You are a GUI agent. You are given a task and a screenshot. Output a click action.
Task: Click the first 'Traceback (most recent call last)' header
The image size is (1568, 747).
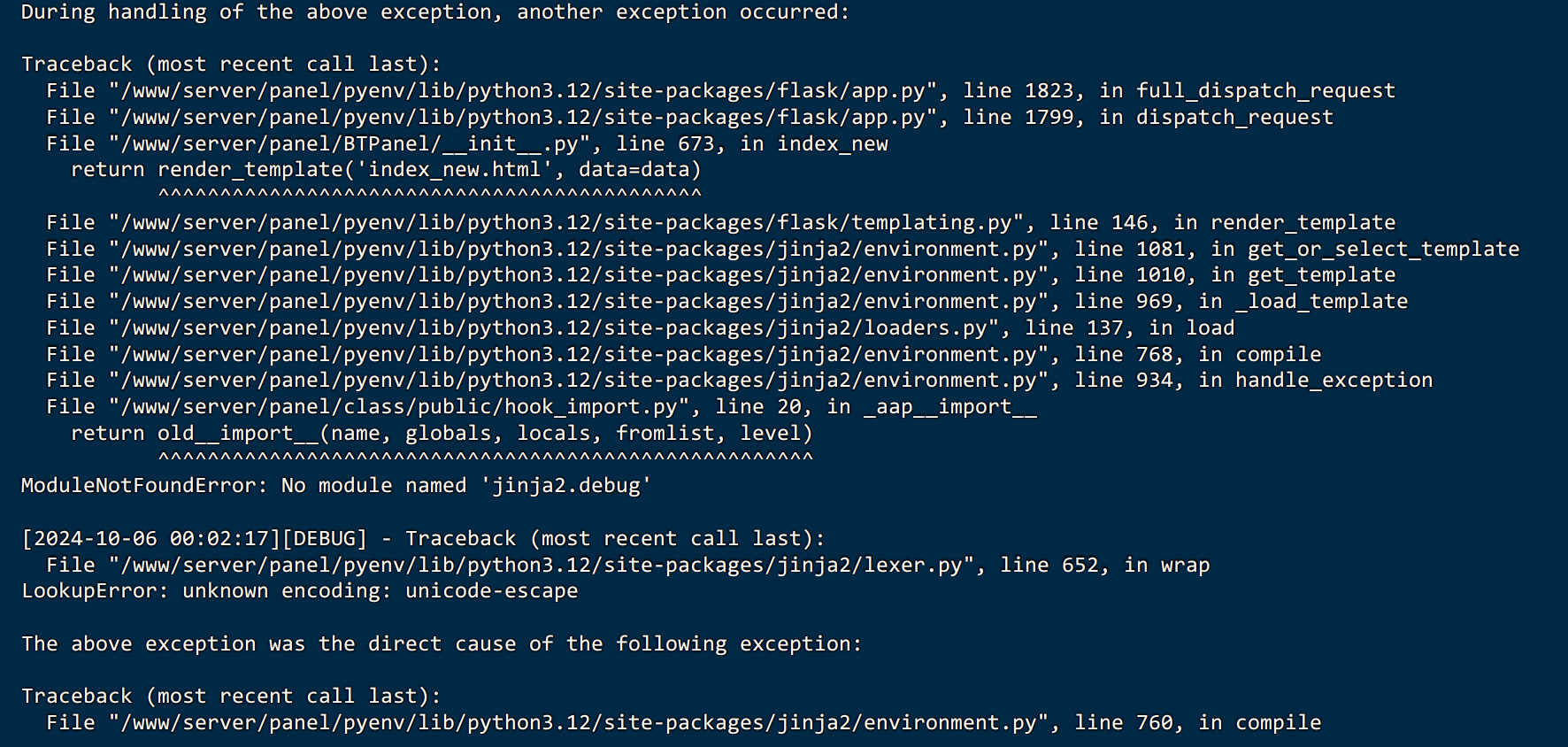coord(231,65)
